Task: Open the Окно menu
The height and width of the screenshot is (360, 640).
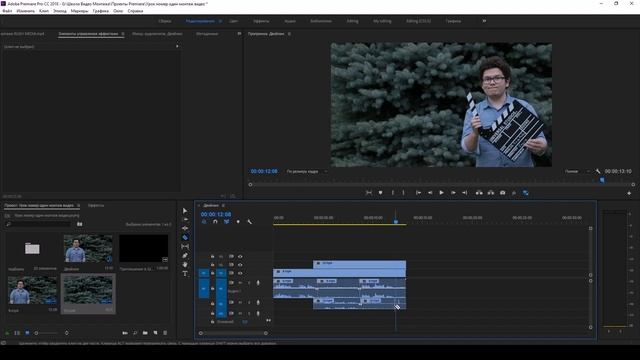Action: coord(118,11)
